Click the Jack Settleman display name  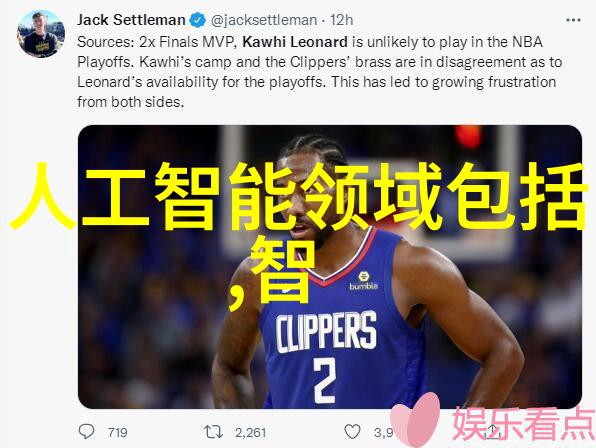[131, 20]
